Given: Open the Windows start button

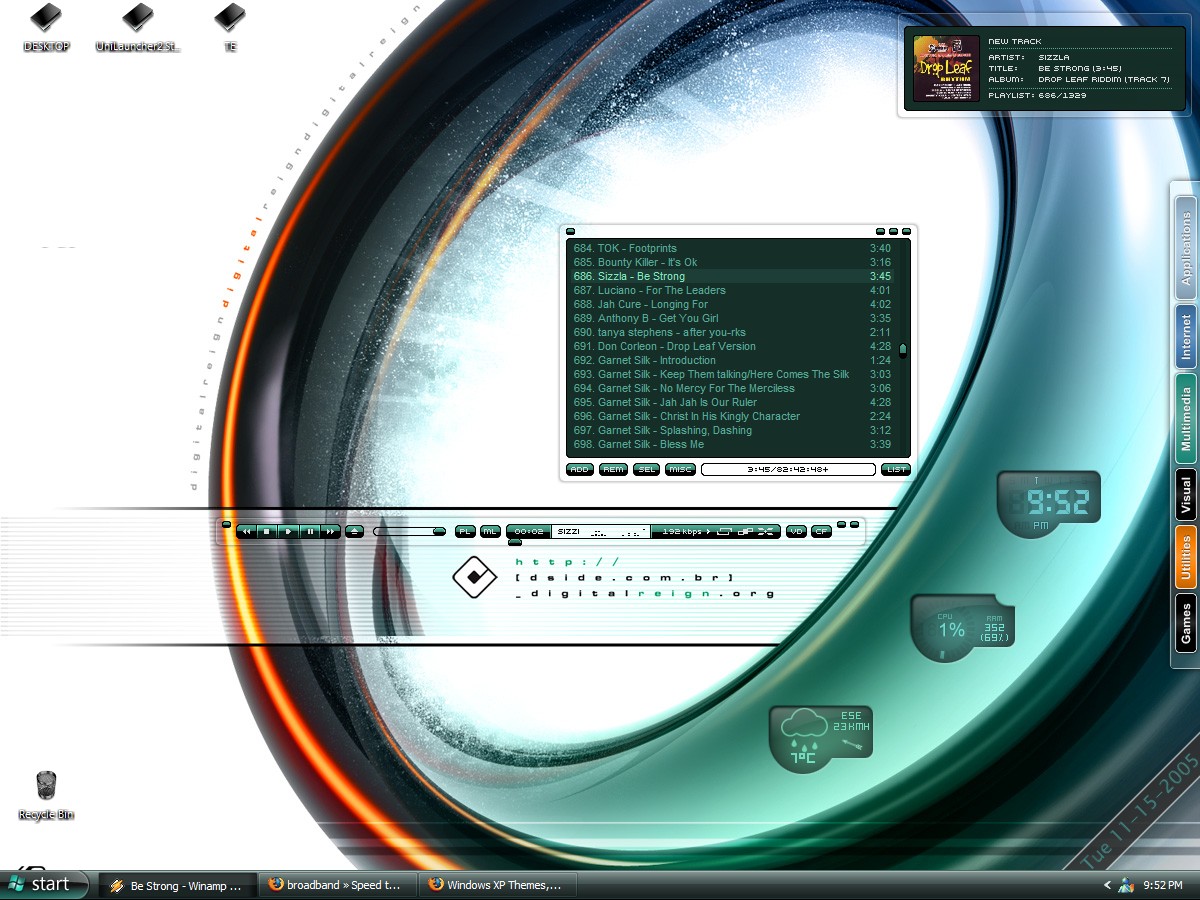Looking at the screenshot, I should (x=45, y=884).
